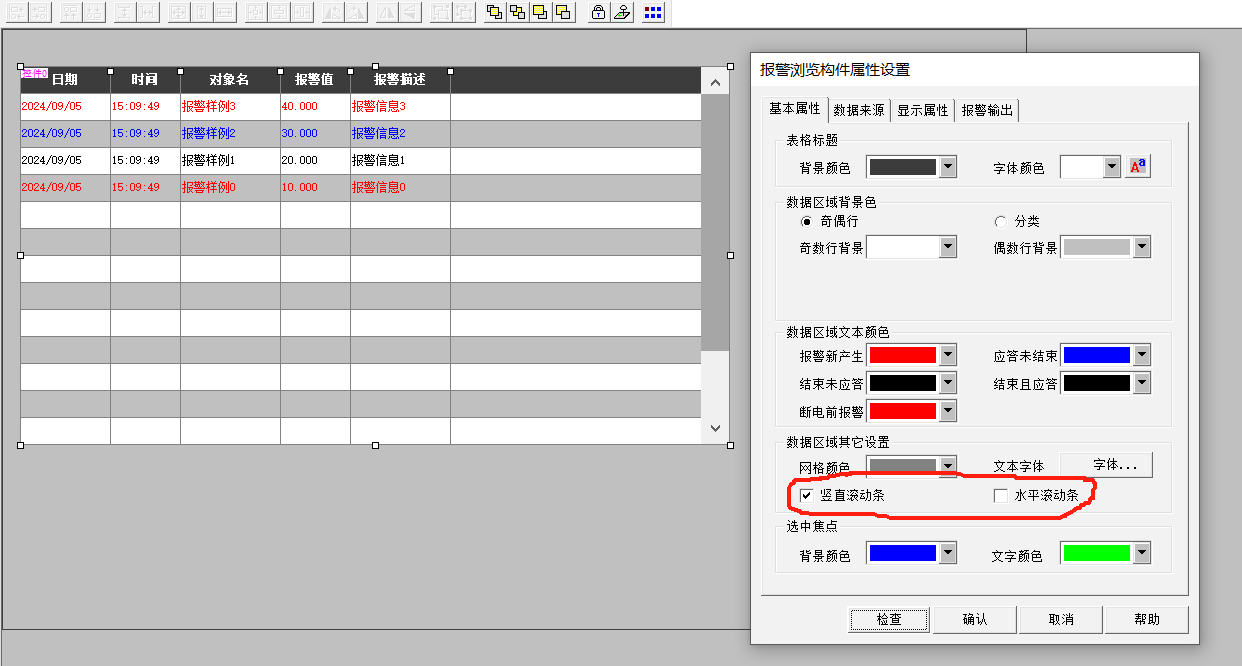Image resolution: width=1242 pixels, height=666 pixels.
Task: Click the green 文字颜色 color swatch
Action: 1096,554
